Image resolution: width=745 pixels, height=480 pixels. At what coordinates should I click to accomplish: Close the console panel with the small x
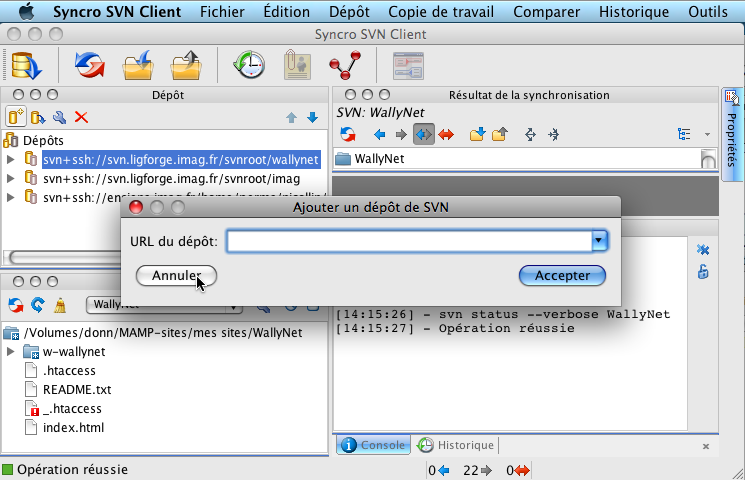click(706, 446)
